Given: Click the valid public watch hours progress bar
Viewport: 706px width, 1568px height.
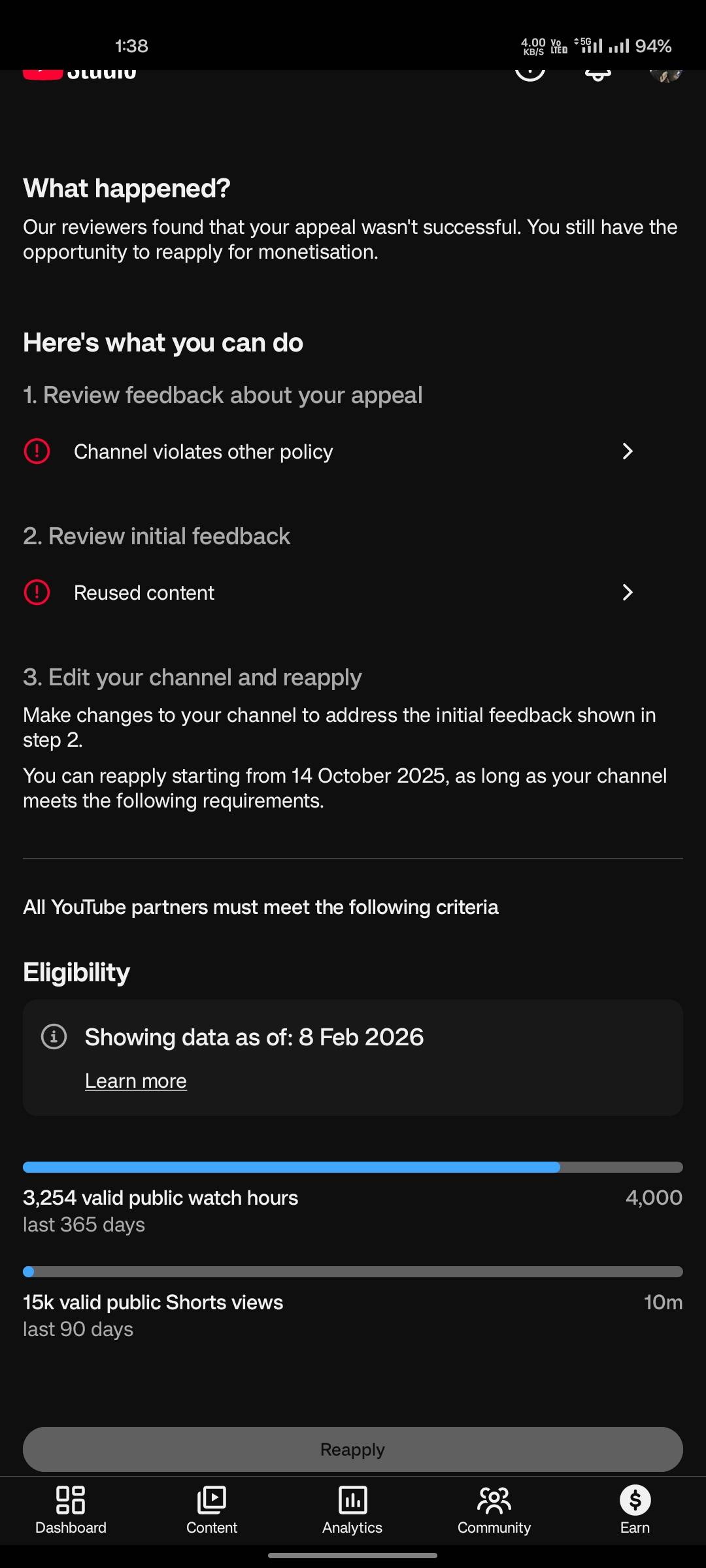Looking at the screenshot, I should [x=353, y=1168].
